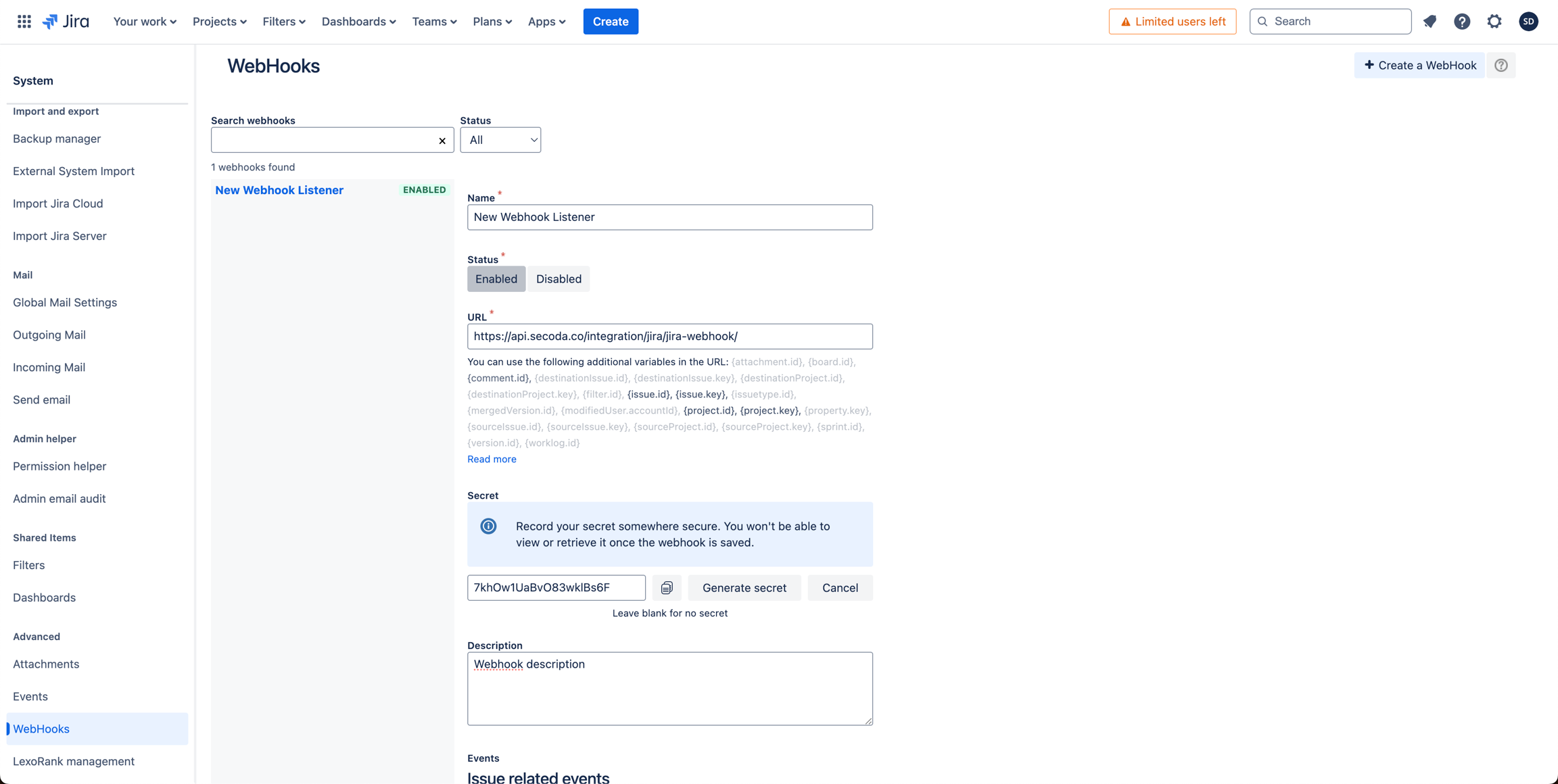Open the help question mark icon
The width and height of the screenshot is (1558, 784).
1462,22
